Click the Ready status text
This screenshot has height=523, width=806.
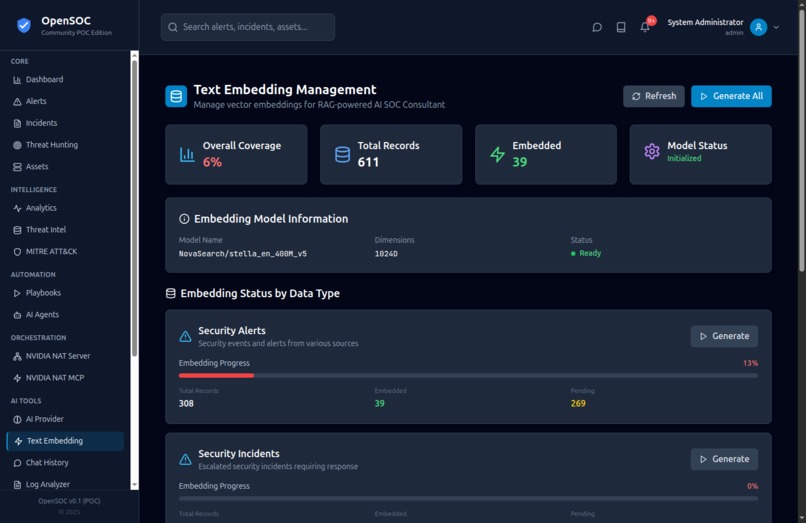tap(590, 254)
